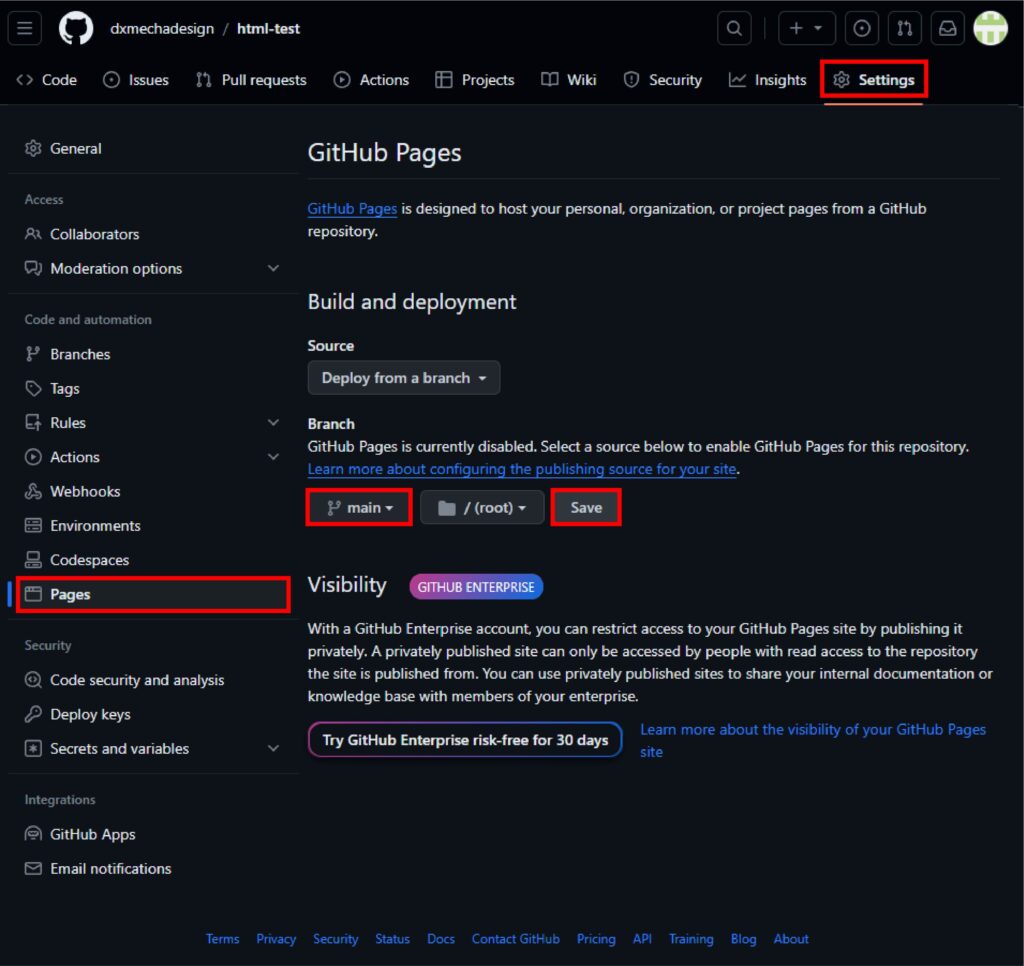
Task: Open Environments settings
Action: pyautogui.click(x=153, y=526)
